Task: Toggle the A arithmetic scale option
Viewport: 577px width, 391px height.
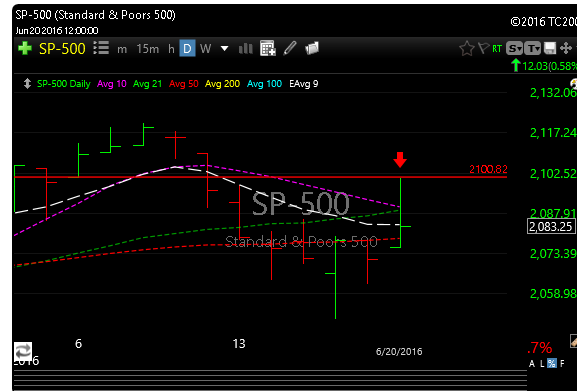Action: (x=532, y=364)
